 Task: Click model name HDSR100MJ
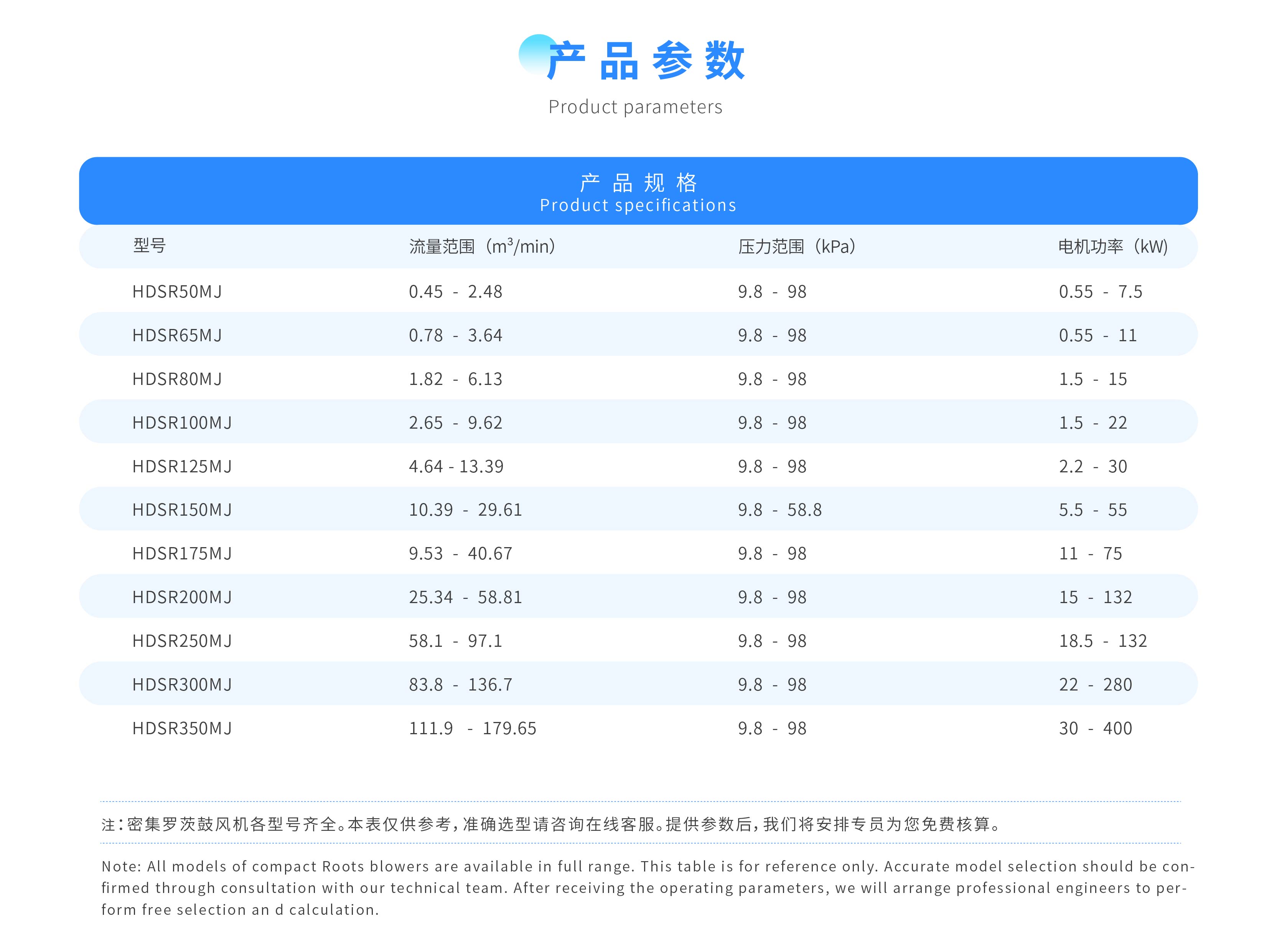(x=182, y=423)
